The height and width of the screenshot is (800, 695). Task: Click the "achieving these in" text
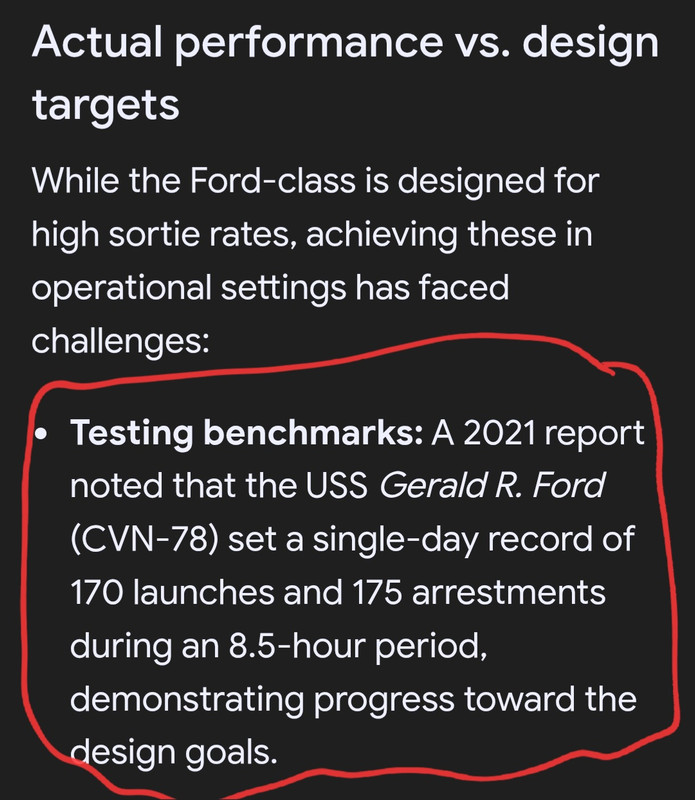pyautogui.click(x=449, y=235)
